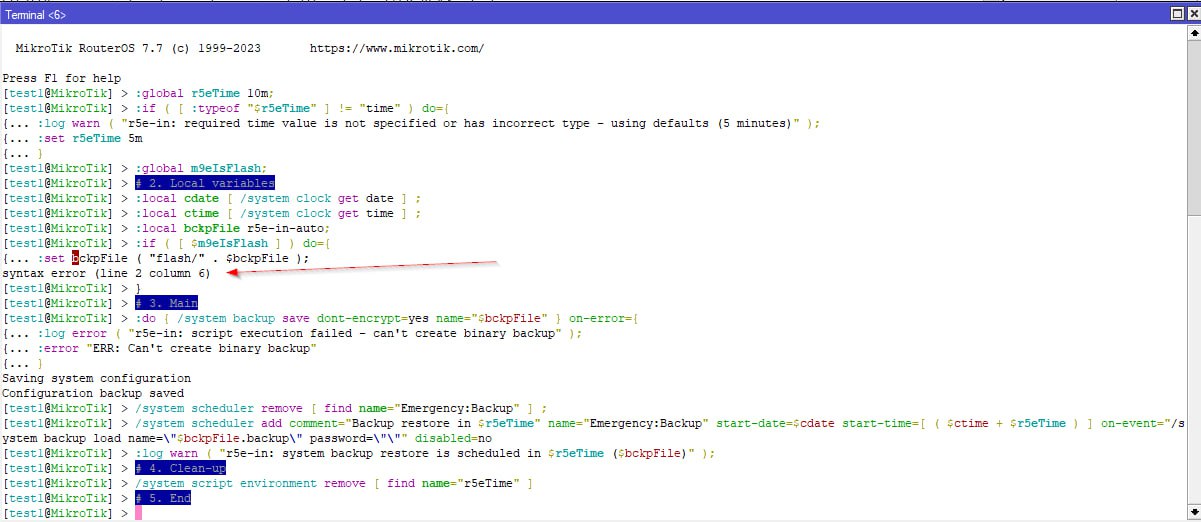Click the '# 3. Main' comment
Viewport: 1201px width, 522px height.
166,303
